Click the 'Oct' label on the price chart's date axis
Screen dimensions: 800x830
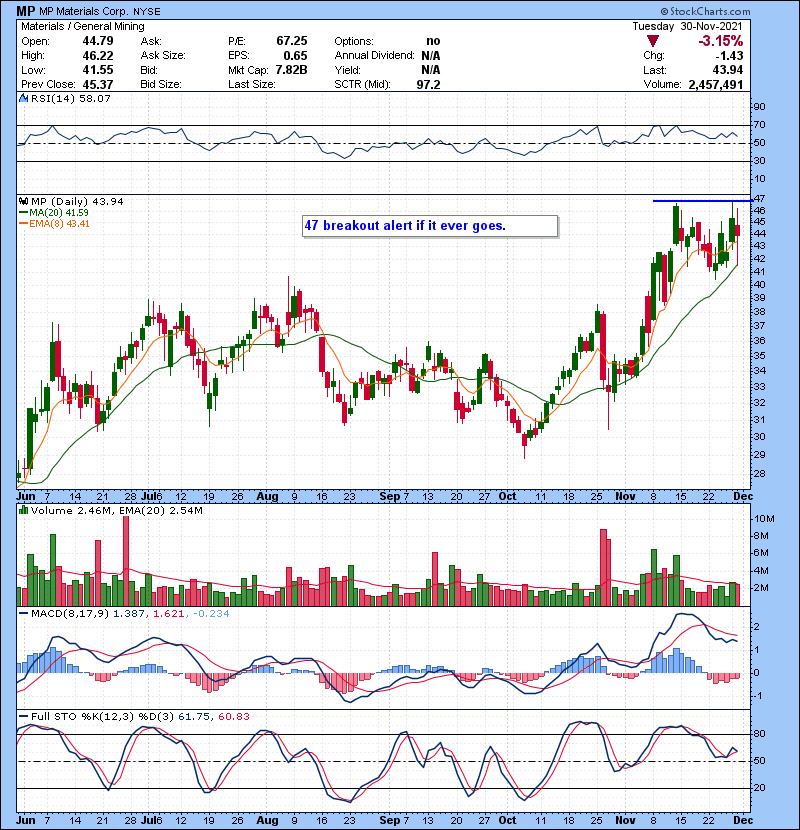coord(507,497)
